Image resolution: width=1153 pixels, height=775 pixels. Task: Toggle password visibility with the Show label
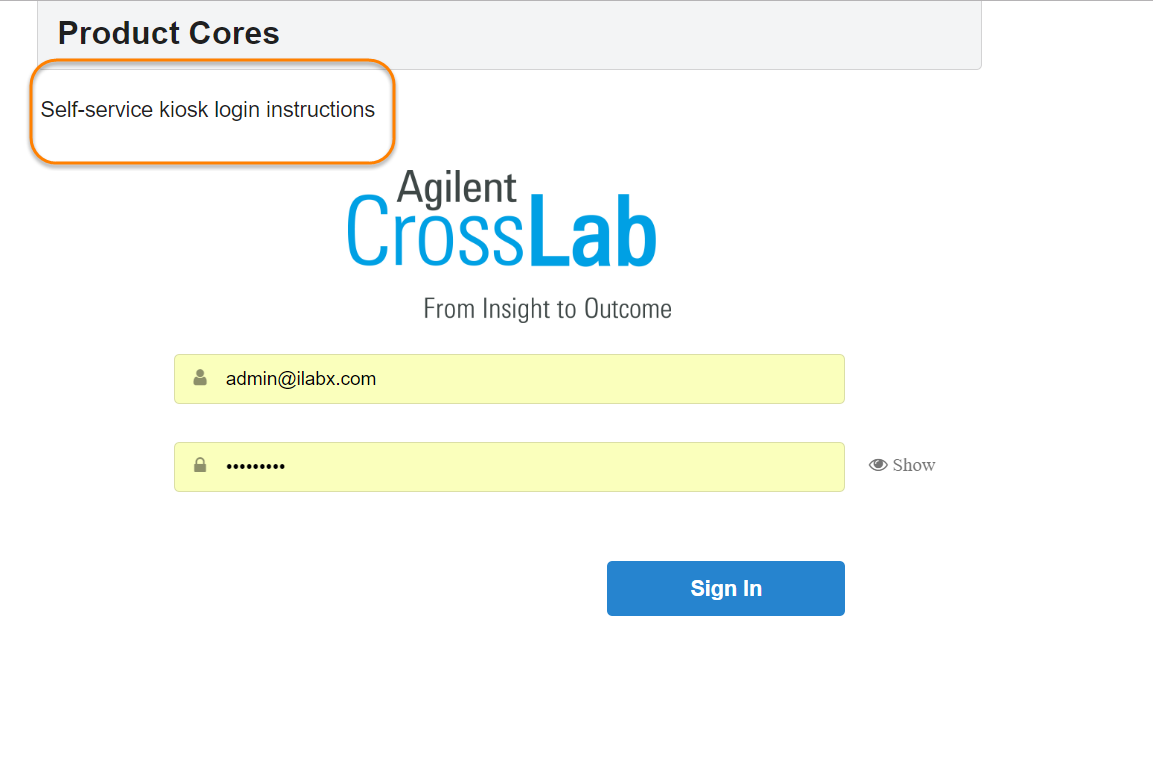click(x=914, y=465)
